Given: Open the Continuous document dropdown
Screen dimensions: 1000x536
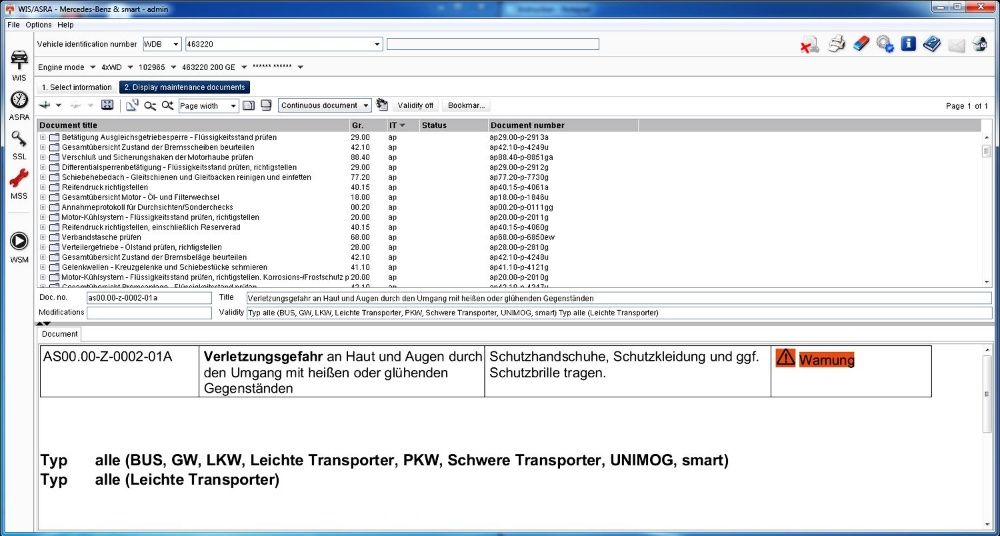Looking at the screenshot, I should tap(365, 105).
